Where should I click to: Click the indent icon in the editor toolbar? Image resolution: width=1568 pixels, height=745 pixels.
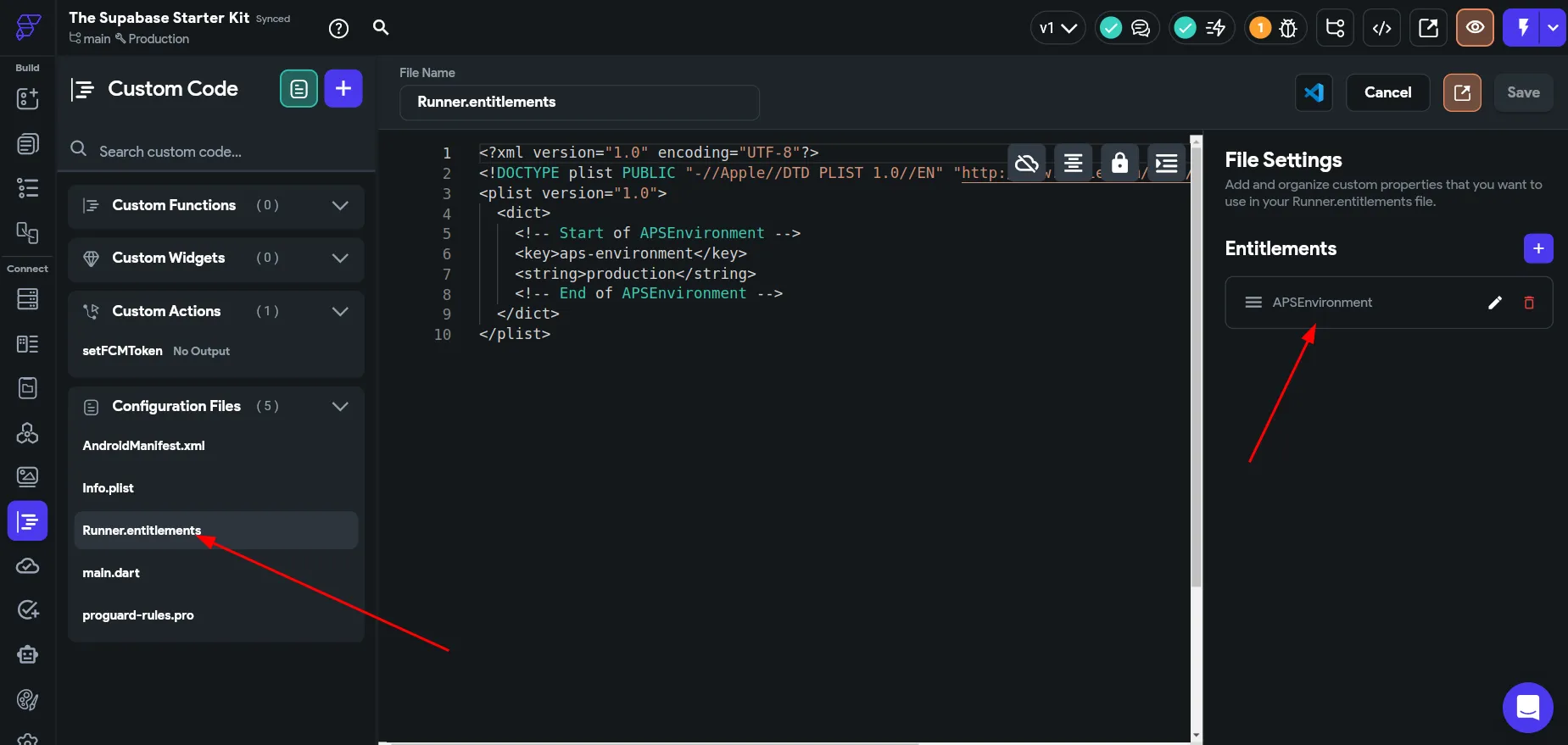1166,163
